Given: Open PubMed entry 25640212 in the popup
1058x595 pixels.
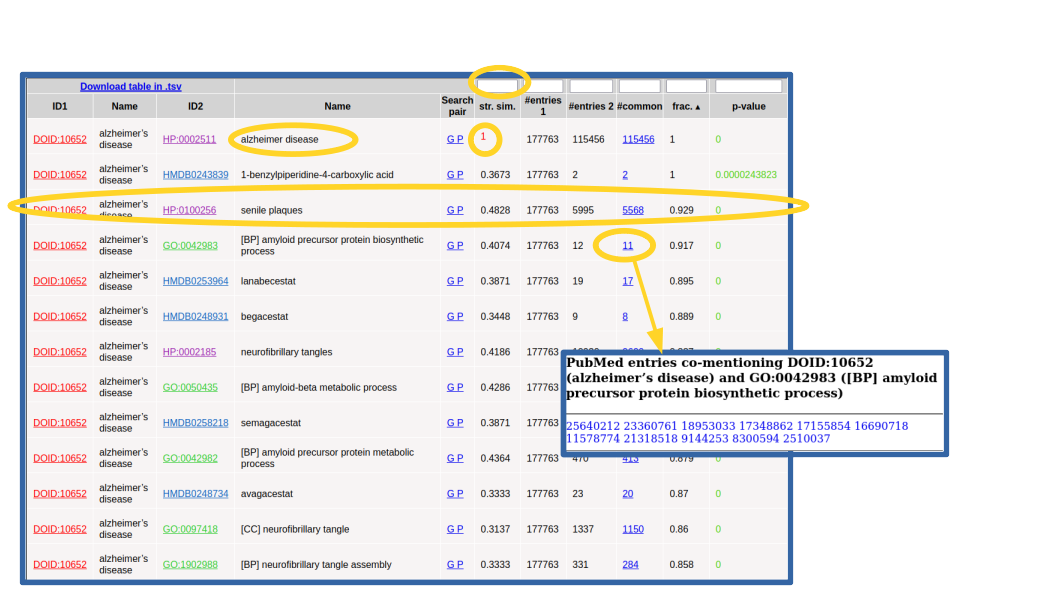Looking at the screenshot, I should click(x=593, y=426).
